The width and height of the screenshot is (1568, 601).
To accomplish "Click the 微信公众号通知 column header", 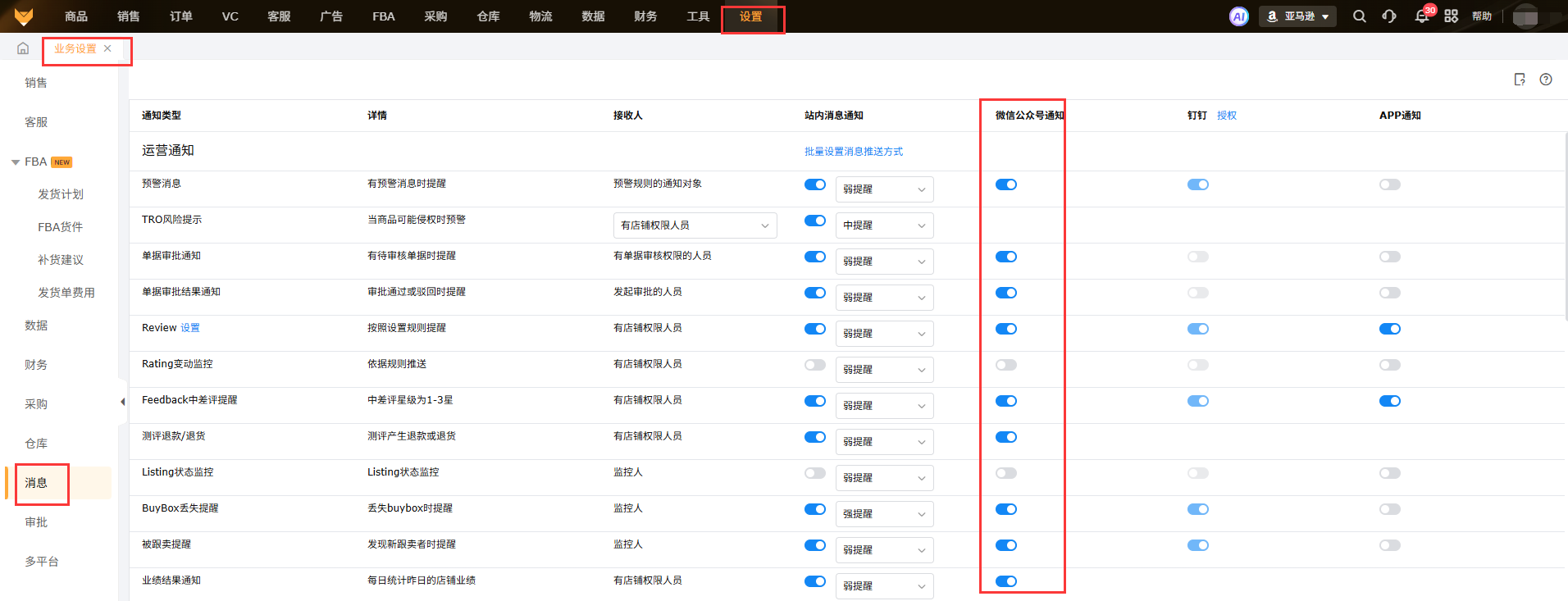I will click(x=1030, y=116).
